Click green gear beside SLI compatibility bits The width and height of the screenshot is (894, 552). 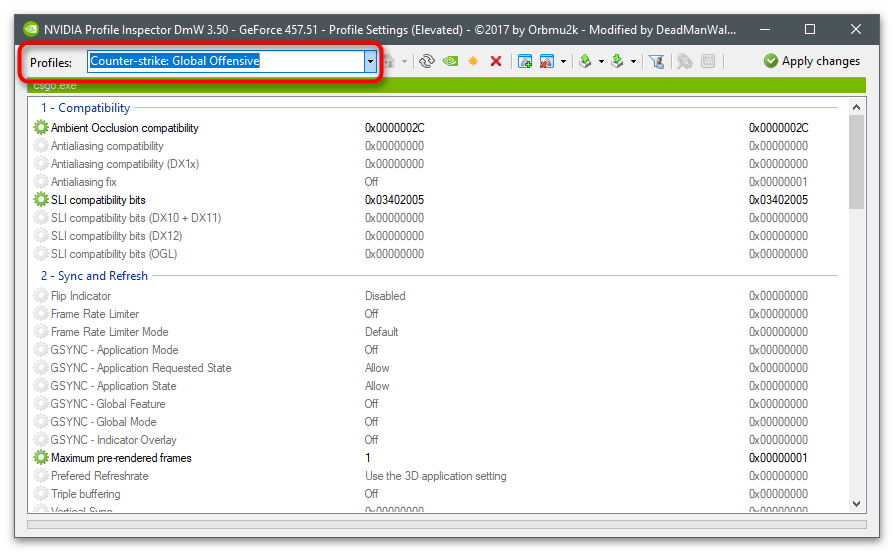(x=40, y=200)
